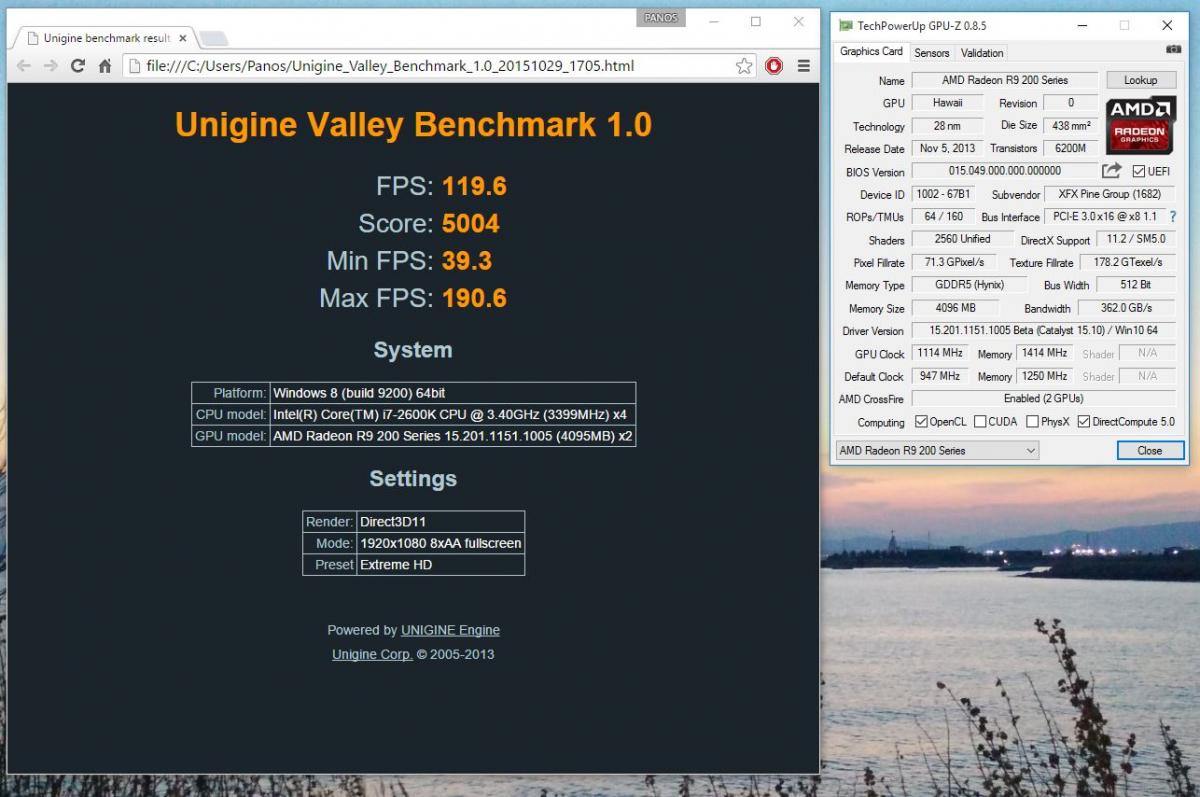1200x797 pixels.
Task: Click the Bandwidth value 362.0 GB/s
Action: [x=1126, y=308]
